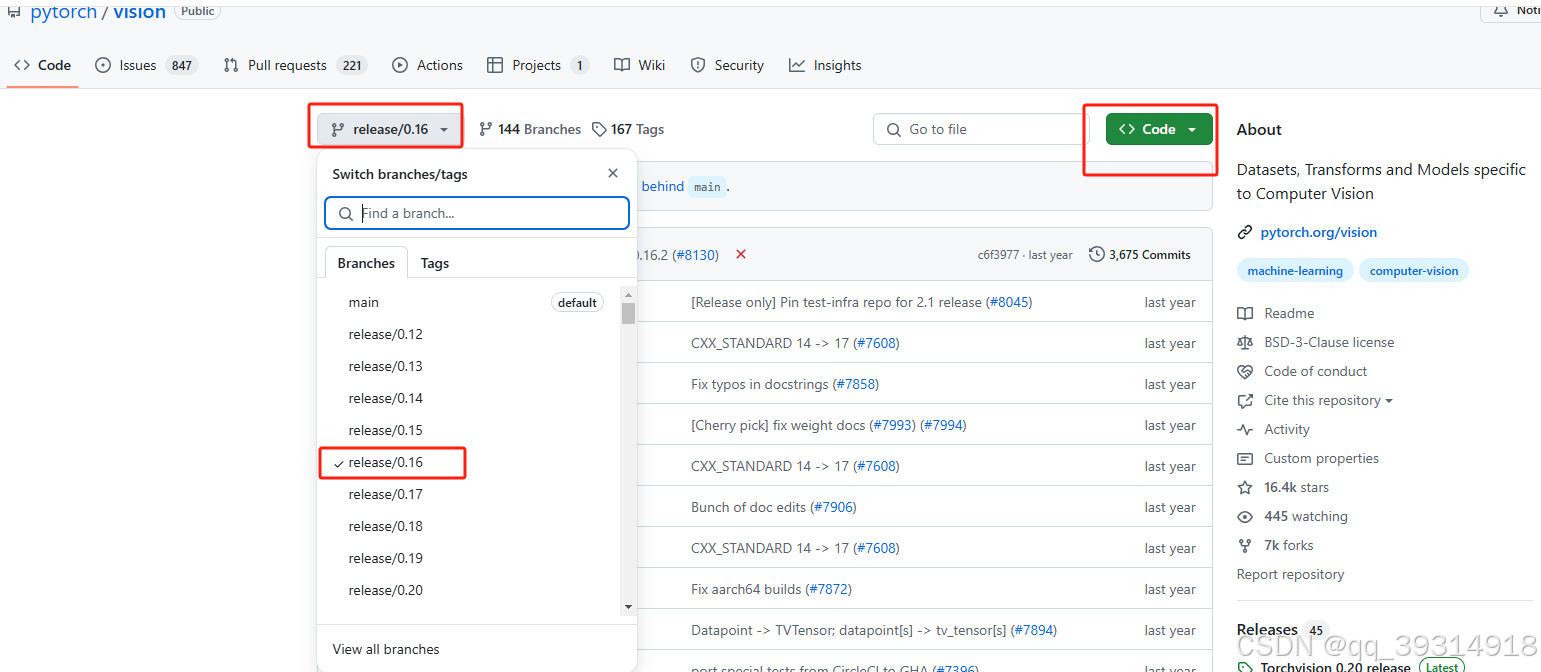Open pull request #8045 link
The height and width of the screenshot is (672, 1541).
coord(1008,302)
